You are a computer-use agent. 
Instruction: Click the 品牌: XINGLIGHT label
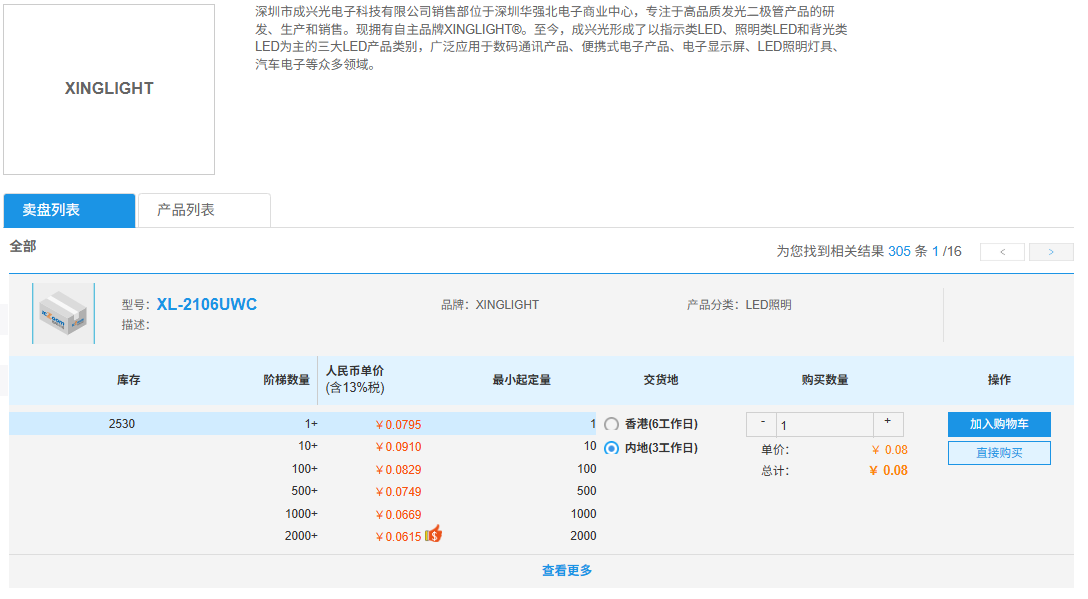(490, 305)
